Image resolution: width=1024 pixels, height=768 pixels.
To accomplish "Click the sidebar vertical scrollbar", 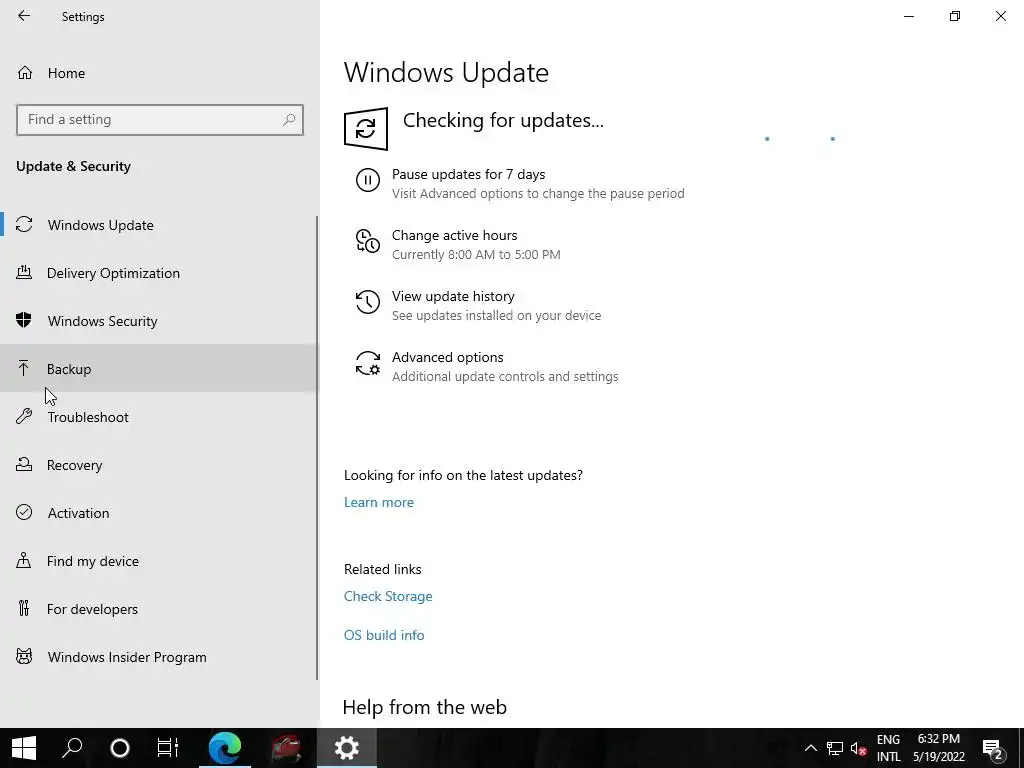I will 317,448.
